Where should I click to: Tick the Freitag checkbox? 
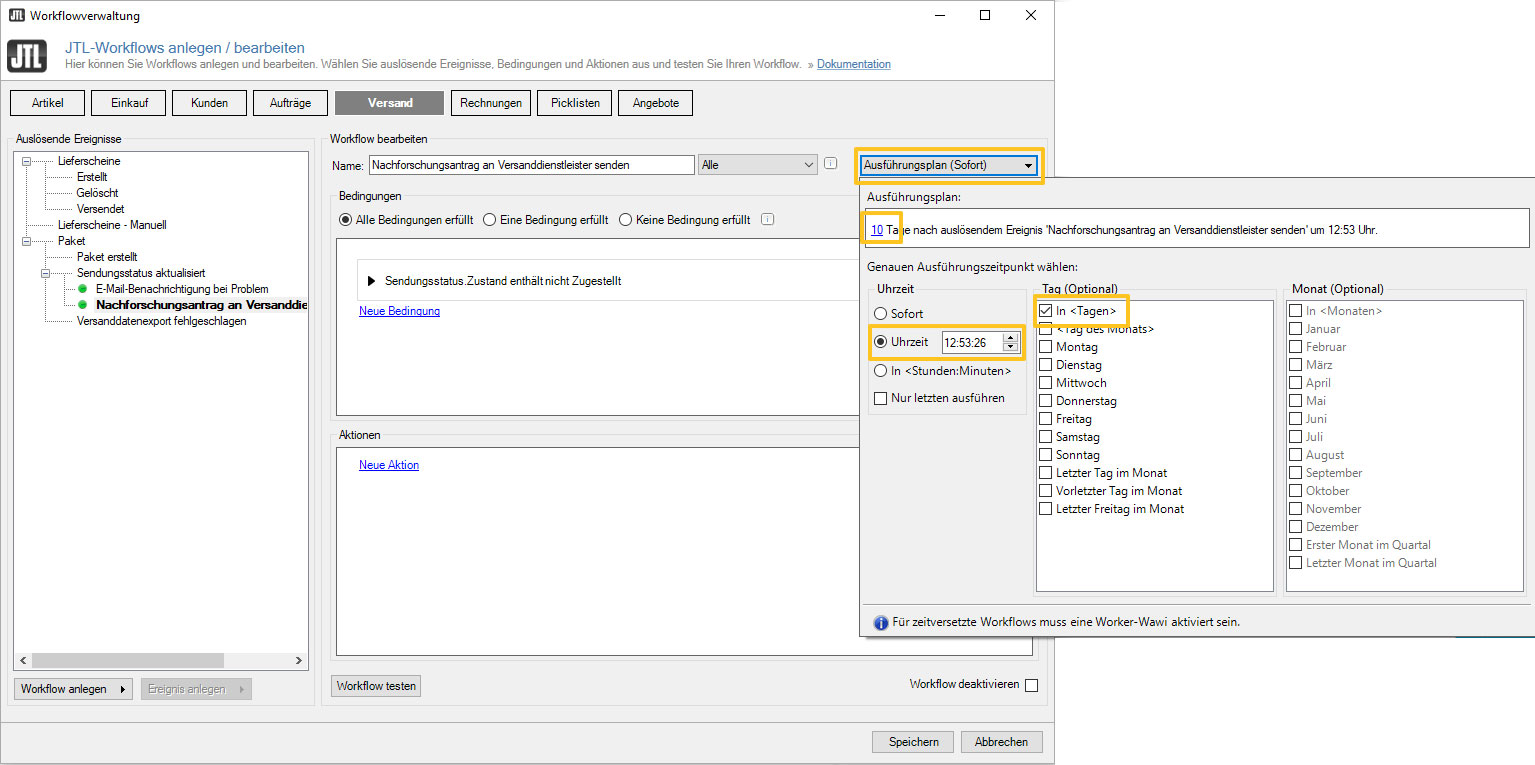point(1045,419)
